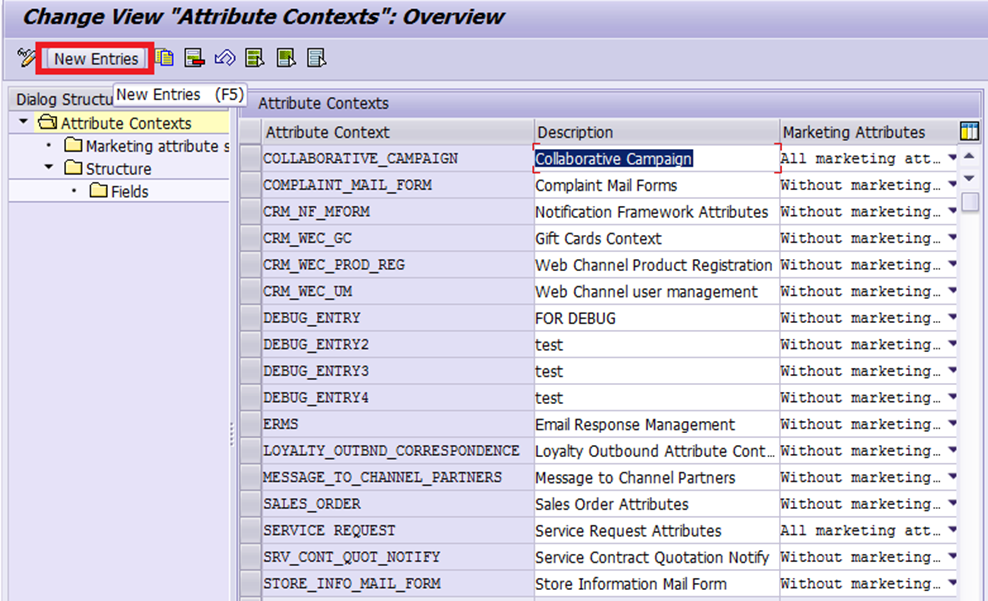Click the Gift Cards Context description field
The height and width of the screenshot is (601, 988).
pyautogui.click(x=656, y=238)
